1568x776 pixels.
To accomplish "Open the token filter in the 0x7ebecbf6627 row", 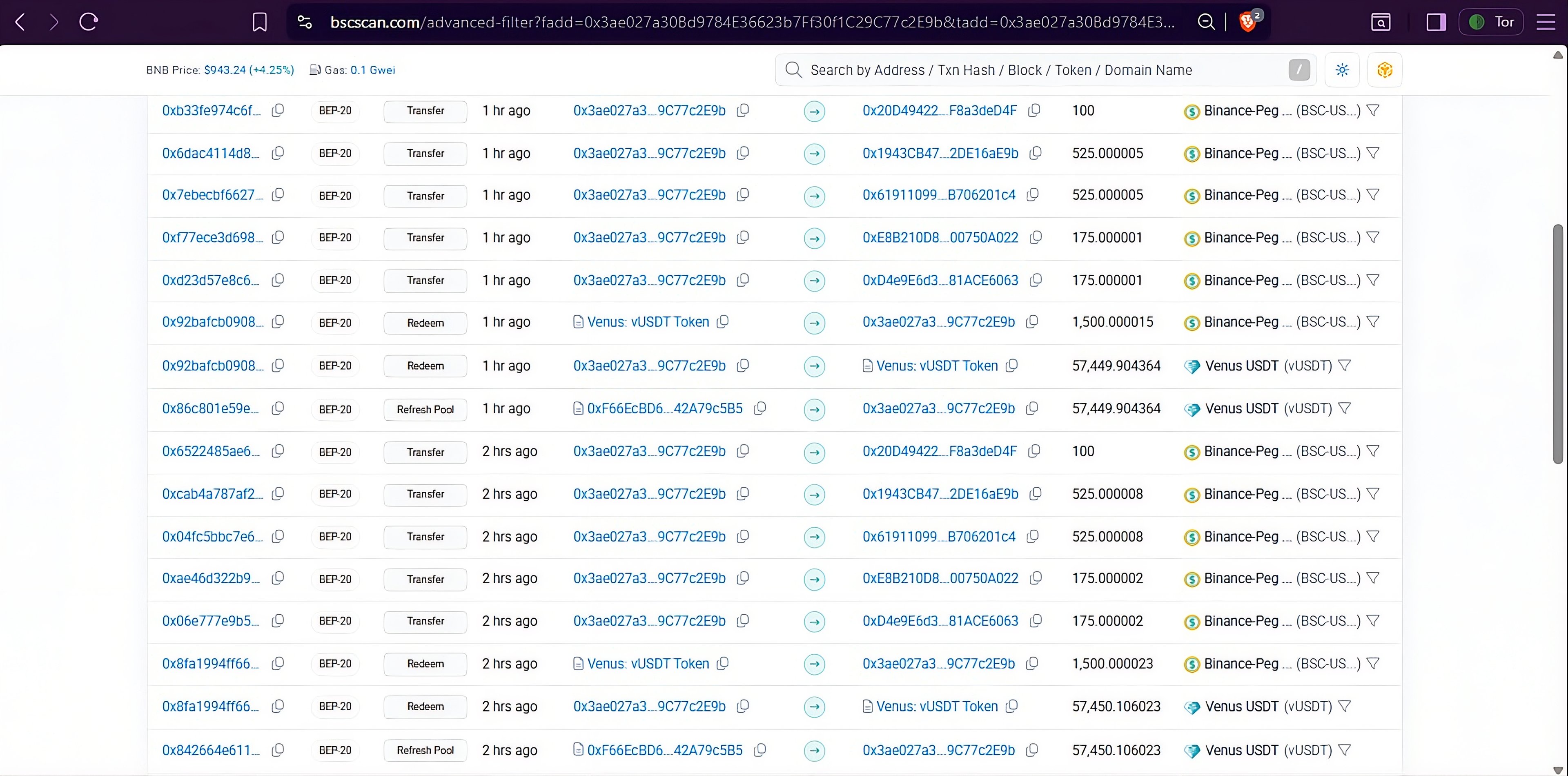I will click(x=1372, y=195).
